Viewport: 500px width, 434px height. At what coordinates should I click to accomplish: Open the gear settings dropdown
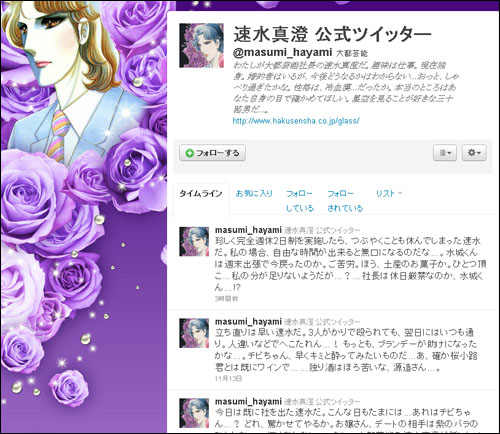(x=474, y=153)
